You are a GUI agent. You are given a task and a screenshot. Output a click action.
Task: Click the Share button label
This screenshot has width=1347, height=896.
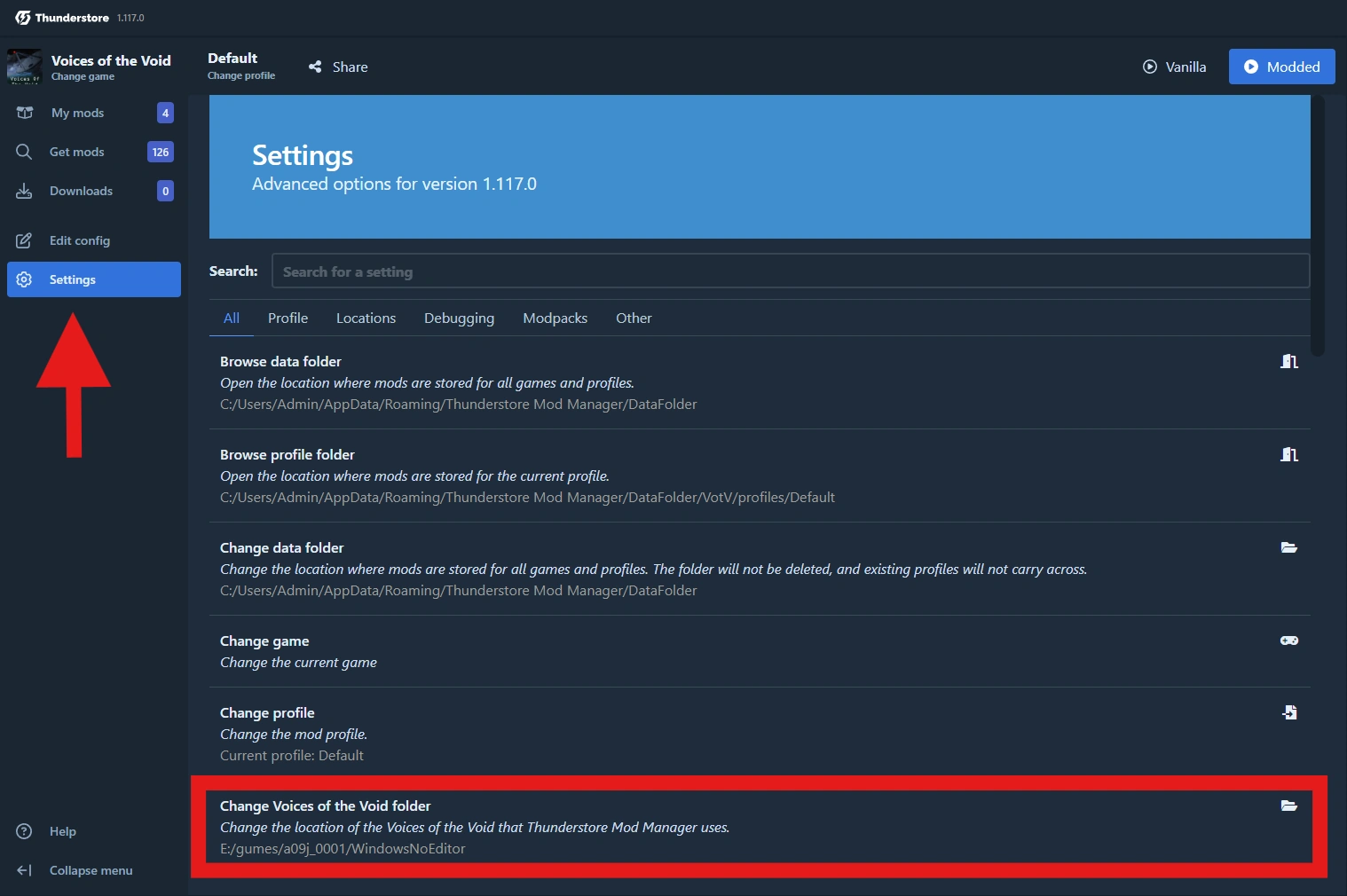[351, 67]
